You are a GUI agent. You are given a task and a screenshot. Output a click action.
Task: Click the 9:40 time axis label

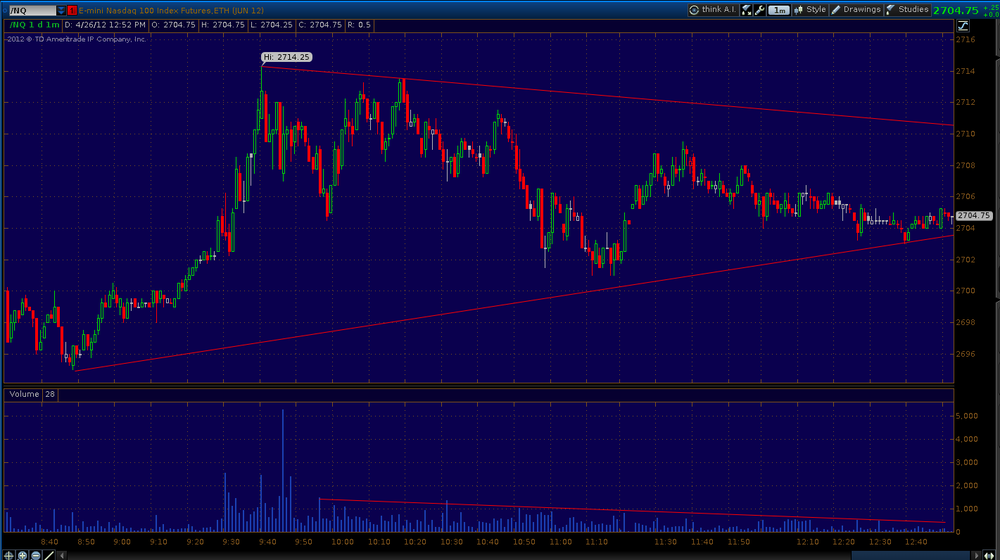click(x=268, y=542)
